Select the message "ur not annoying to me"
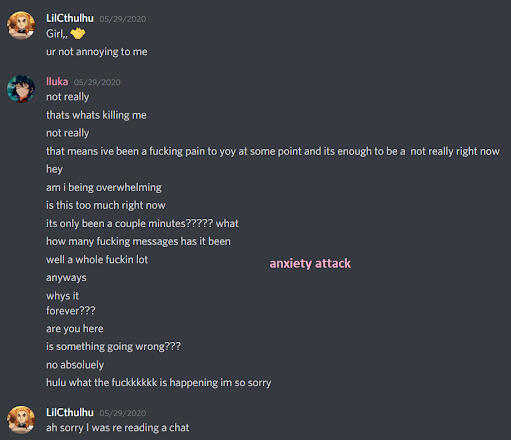The width and height of the screenshot is (511, 440). tap(97, 52)
